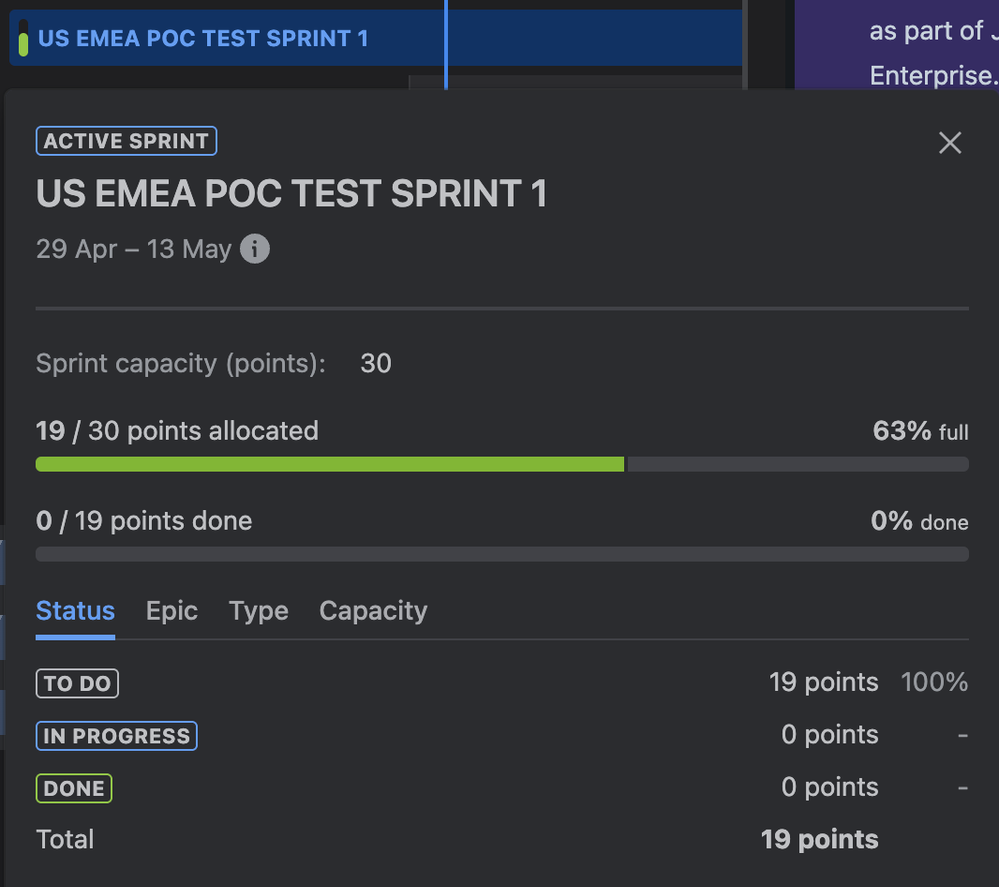Select the Status tab
The width and height of the screenshot is (999, 887).
point(75,611)
